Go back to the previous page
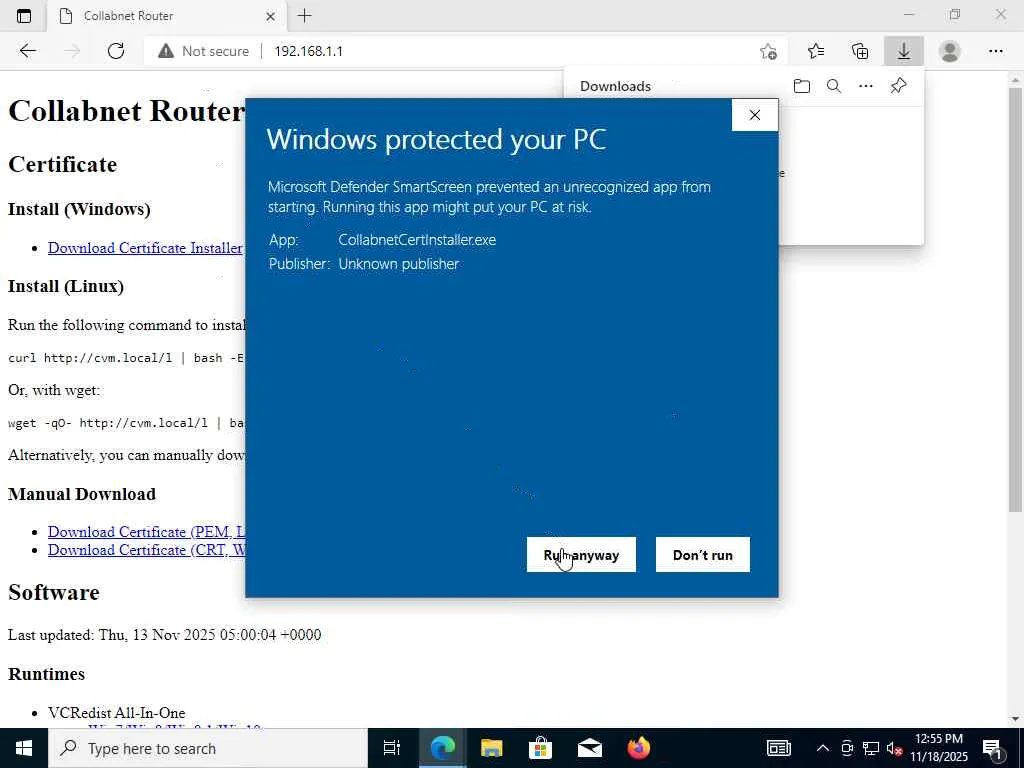The image size is (1024, 768). pos(27,51)
